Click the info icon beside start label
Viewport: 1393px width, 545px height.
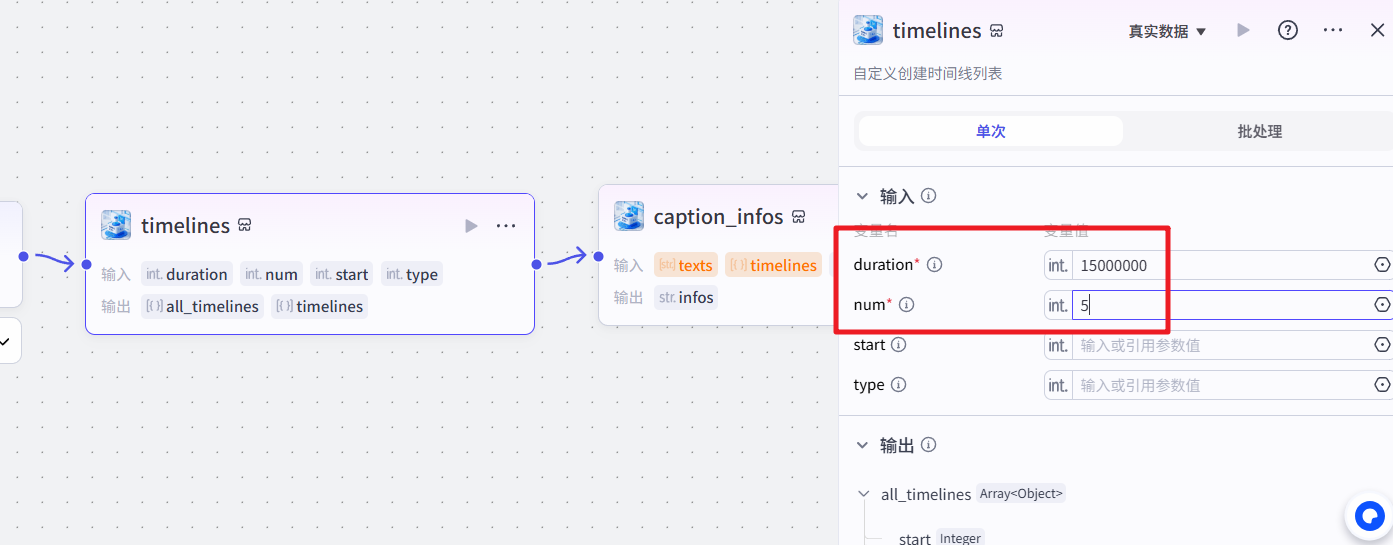pyautogui.click(x=898, y=345)
